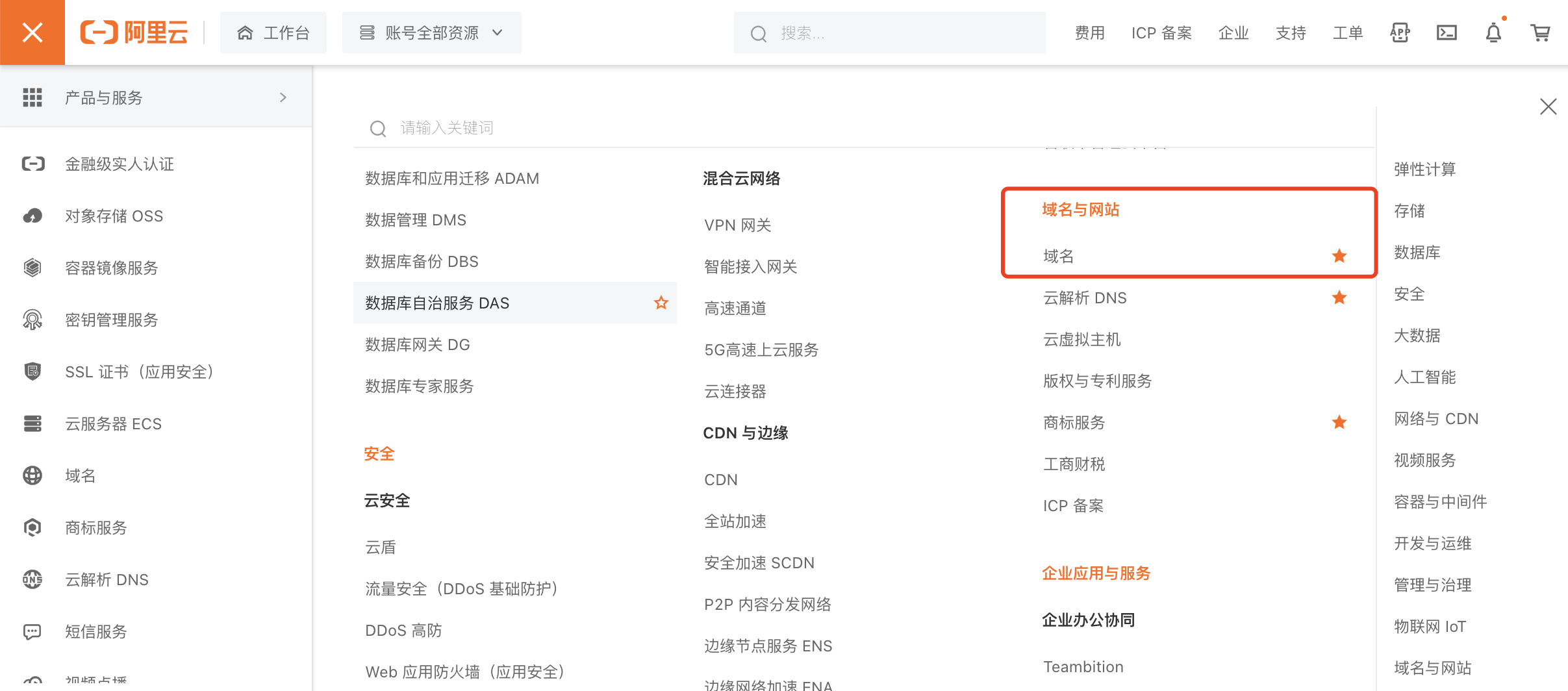Close the products panel with X
The image size is (1568, 691).
pos(1549,107)
